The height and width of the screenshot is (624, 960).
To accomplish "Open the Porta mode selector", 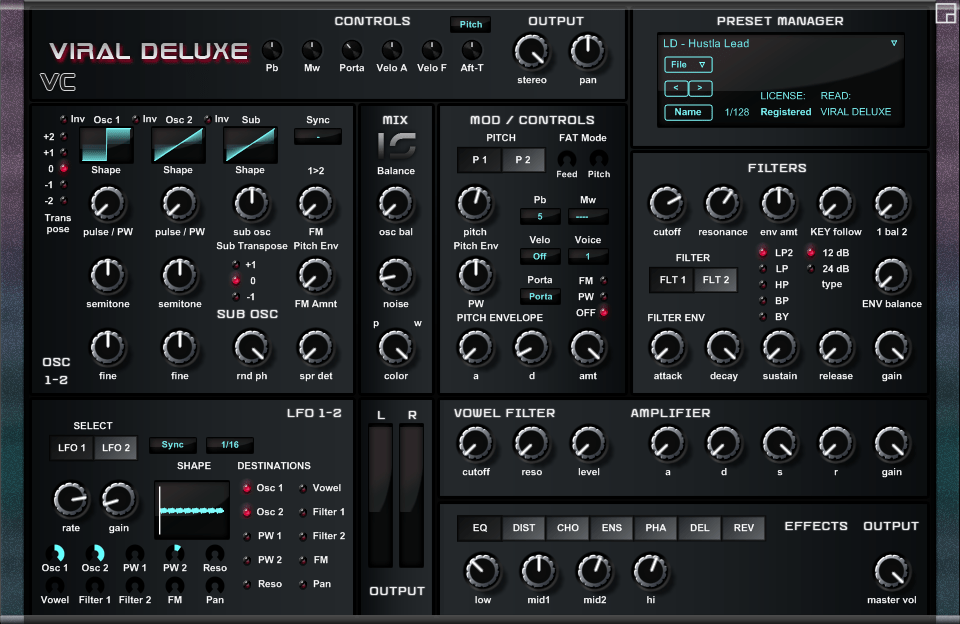I will [x=540, y=296].
